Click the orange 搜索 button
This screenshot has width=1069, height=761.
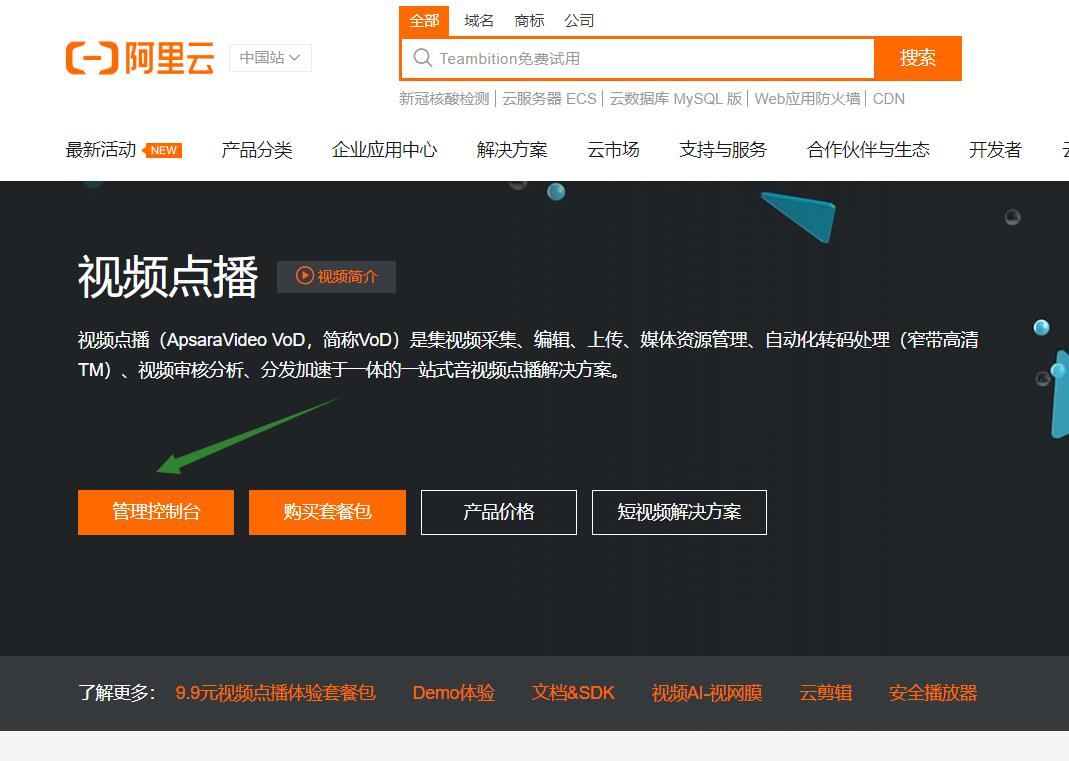918,58
